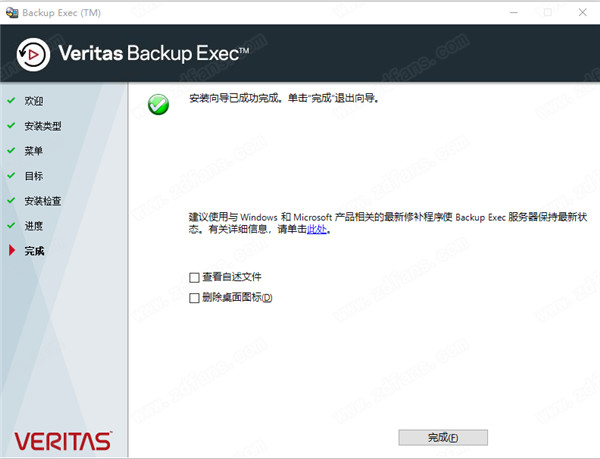Click the checkmark beside 欢迎
The width and height of the screenshot is (600, 459).
click(x=11, y=100)
